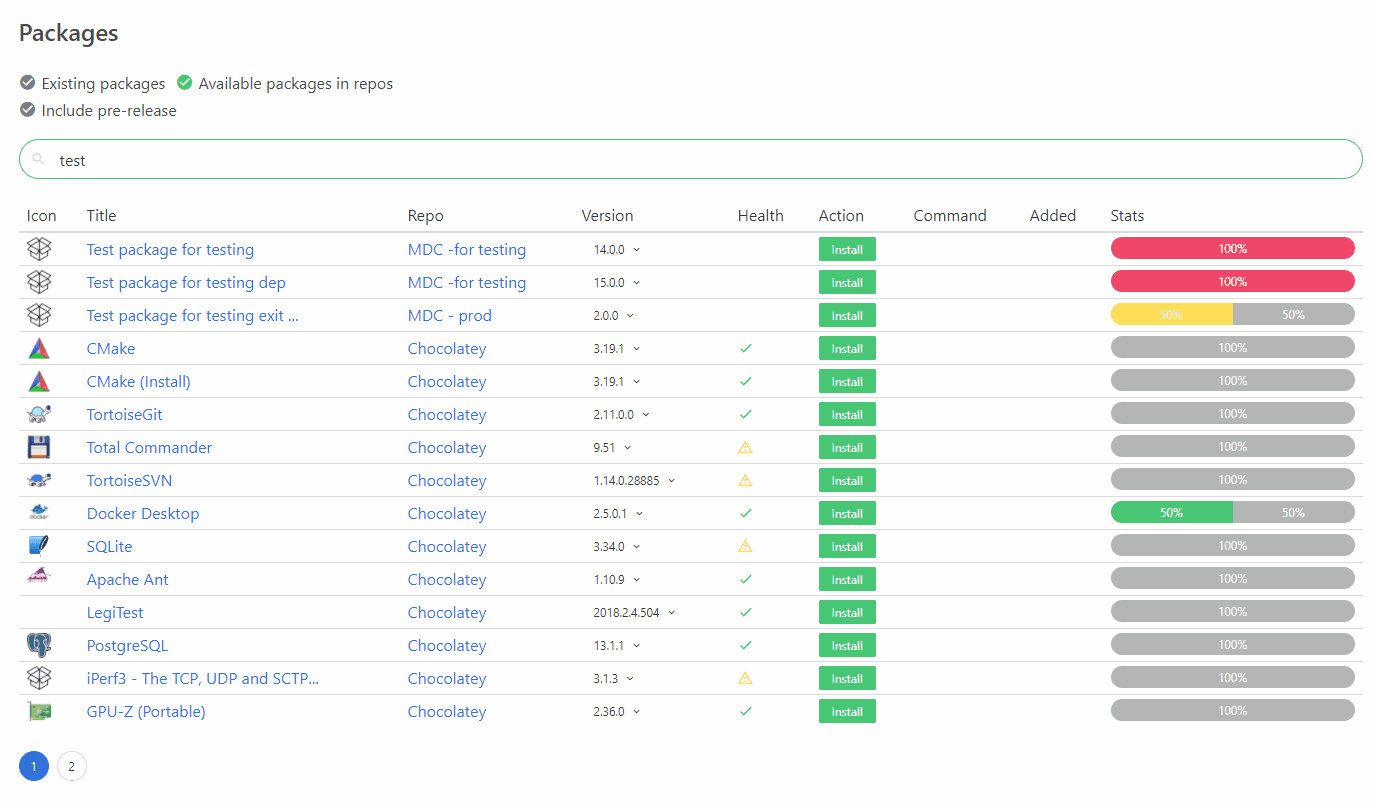Click the package search field containing "test"
Screen dimensions: 1375x807
(691, 159)
